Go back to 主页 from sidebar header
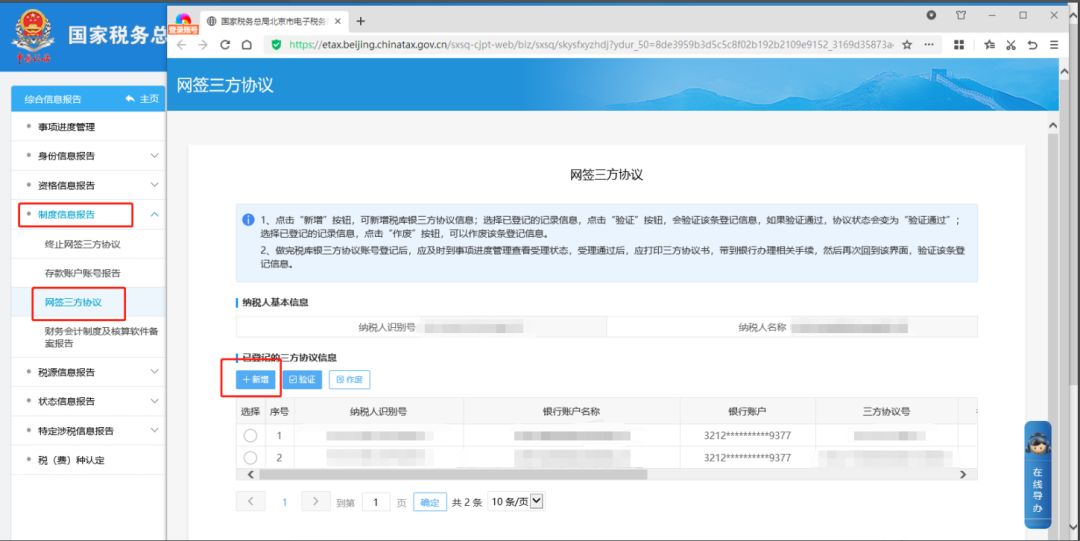 point(142,99)
